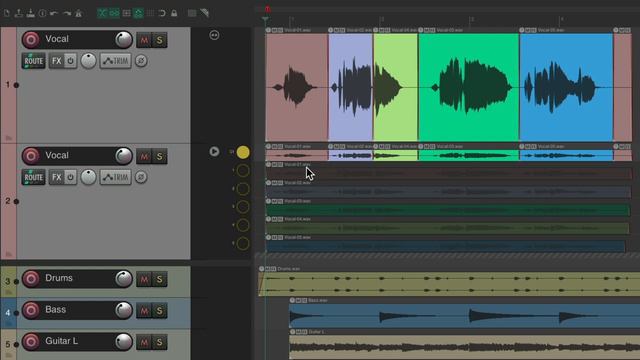640x360 pixels.
Task: Click measure 2 on the timeline ruler
Action: [381, 19]
